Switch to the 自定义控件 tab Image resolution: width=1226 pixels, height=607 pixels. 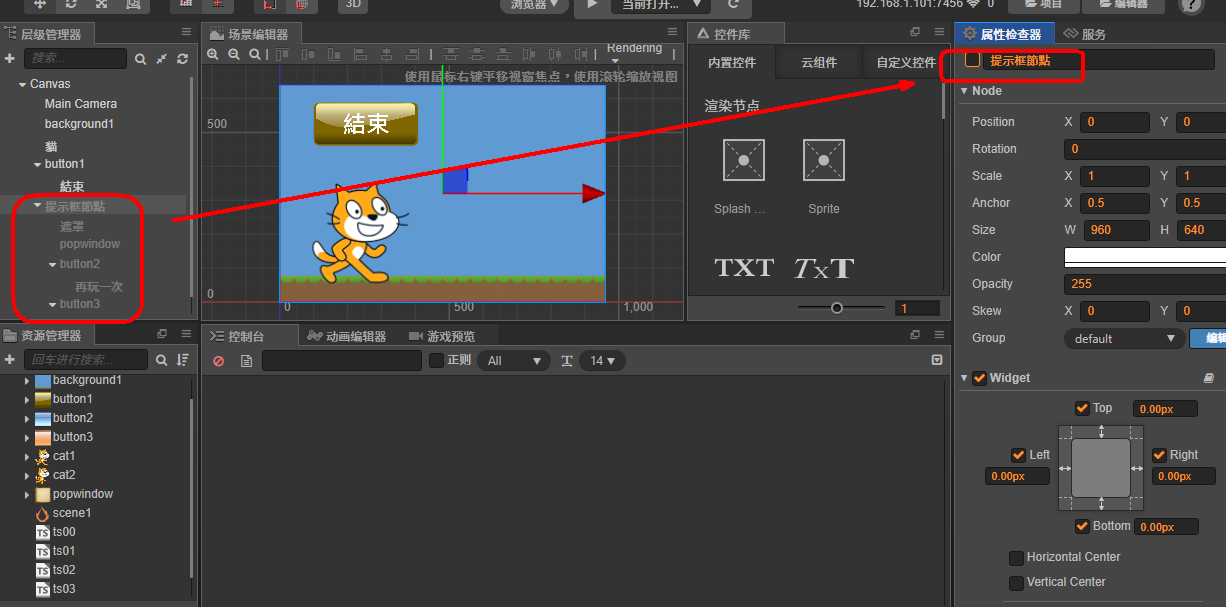(906, 62)
